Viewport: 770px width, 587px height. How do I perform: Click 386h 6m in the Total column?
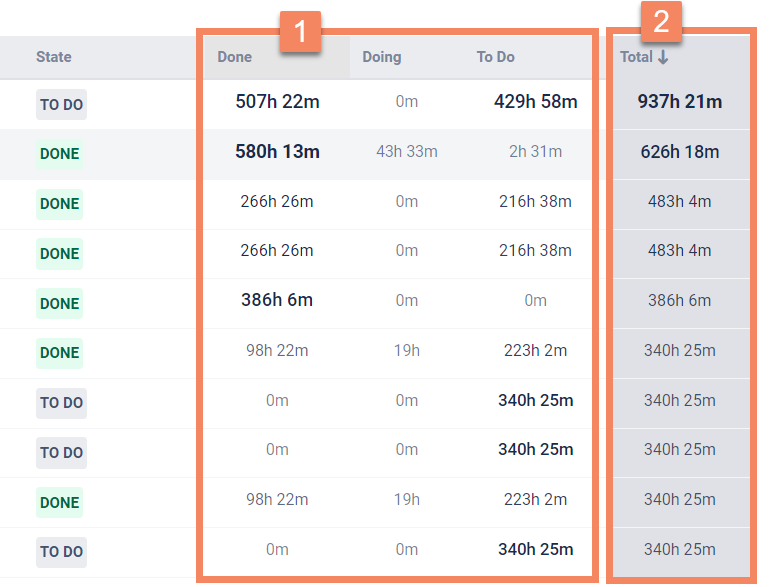pyautogui.click(x=680, y=300)
